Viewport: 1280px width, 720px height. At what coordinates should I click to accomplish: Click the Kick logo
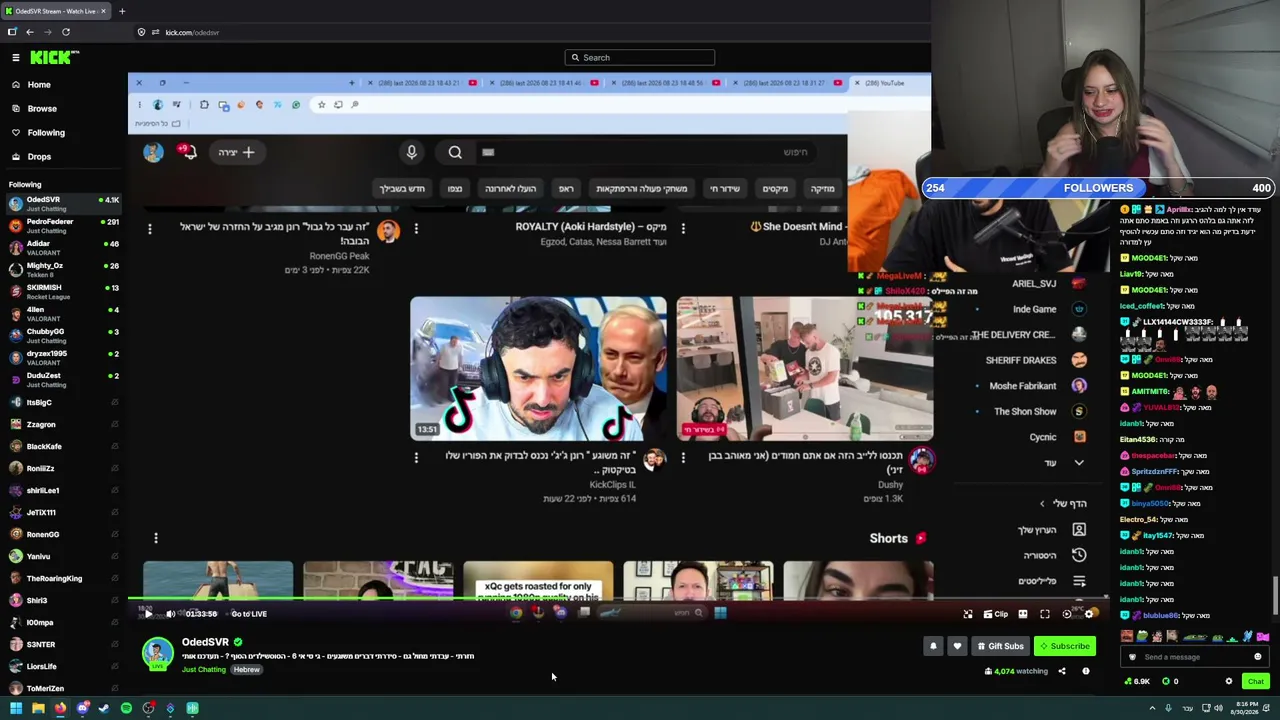[54, 58]
